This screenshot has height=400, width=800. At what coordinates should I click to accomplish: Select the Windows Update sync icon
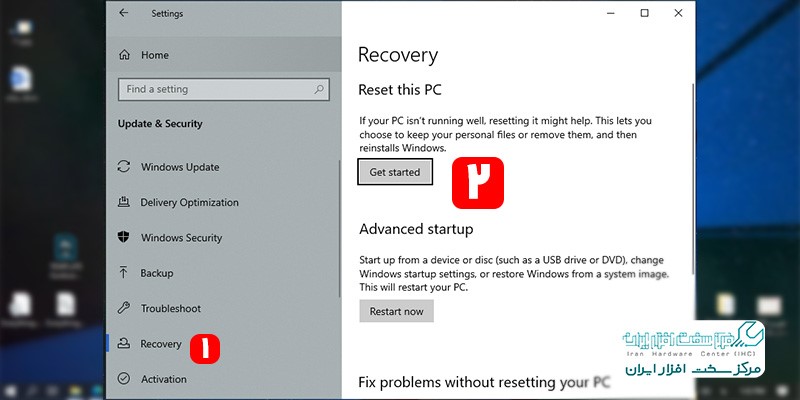[123, 167]
